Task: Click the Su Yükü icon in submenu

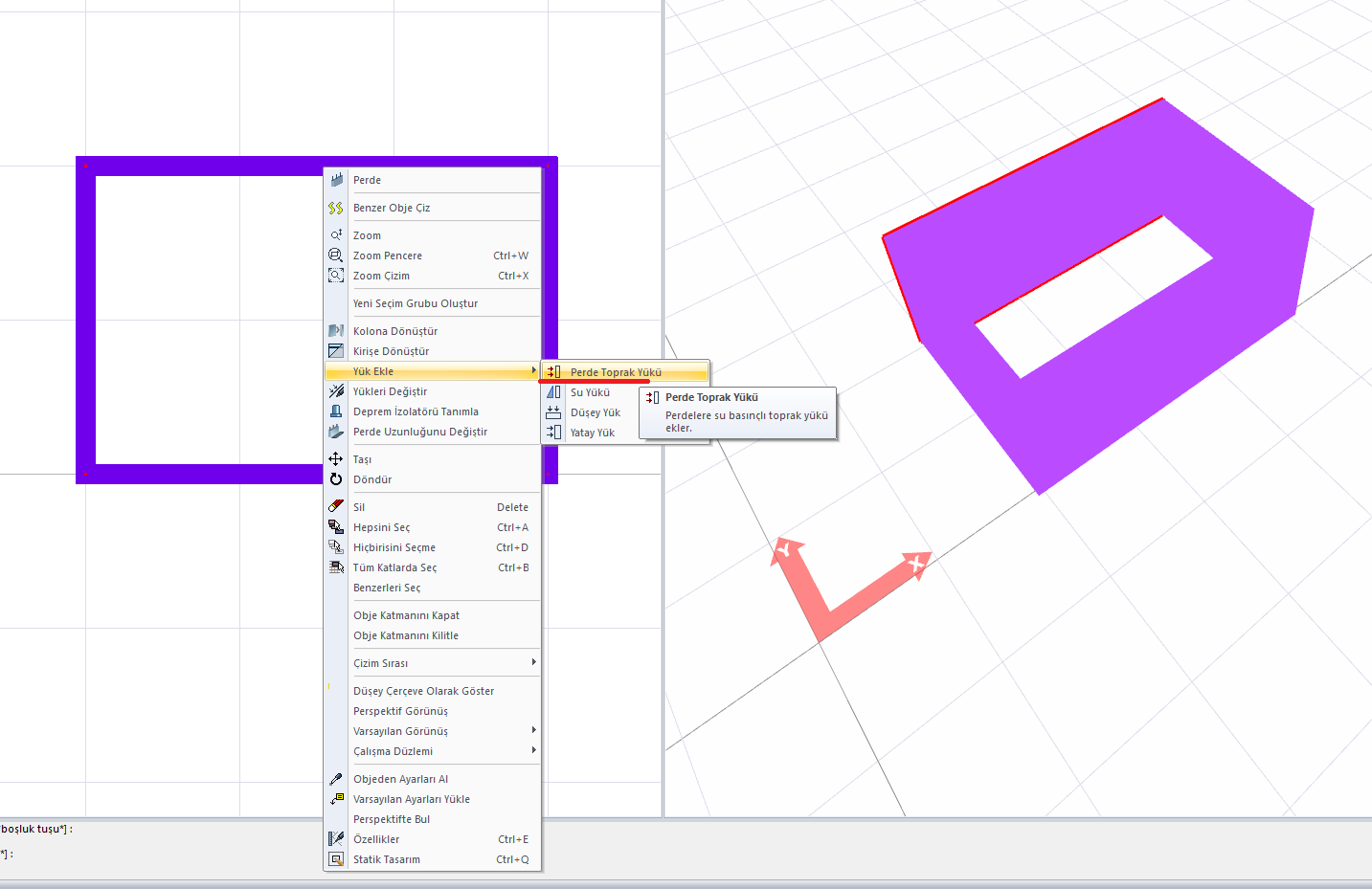Action: tap(553, 392)
